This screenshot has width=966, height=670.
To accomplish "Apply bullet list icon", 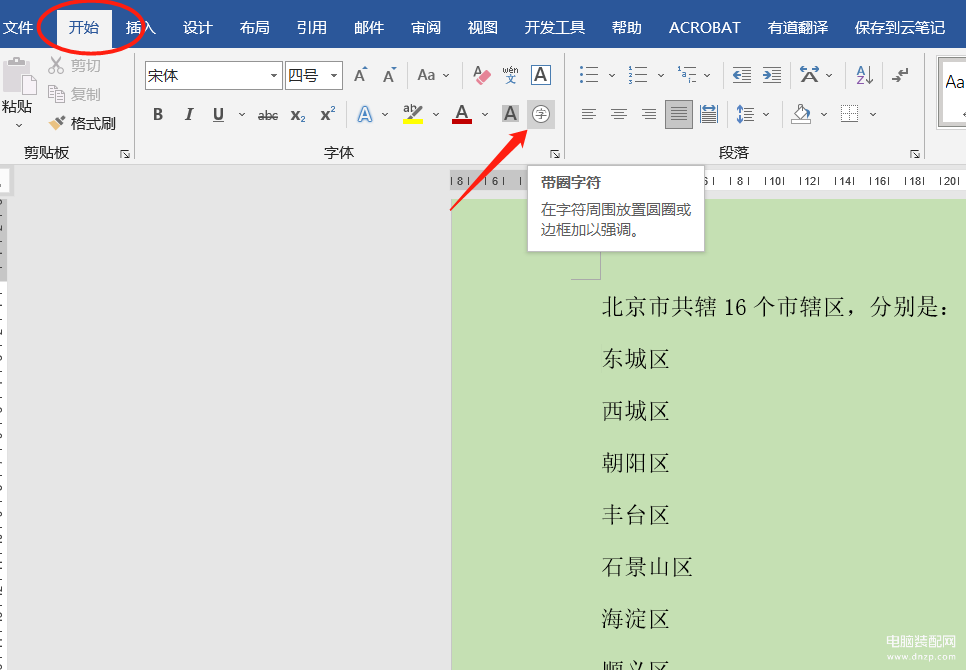I will click(x=589, y=75).
